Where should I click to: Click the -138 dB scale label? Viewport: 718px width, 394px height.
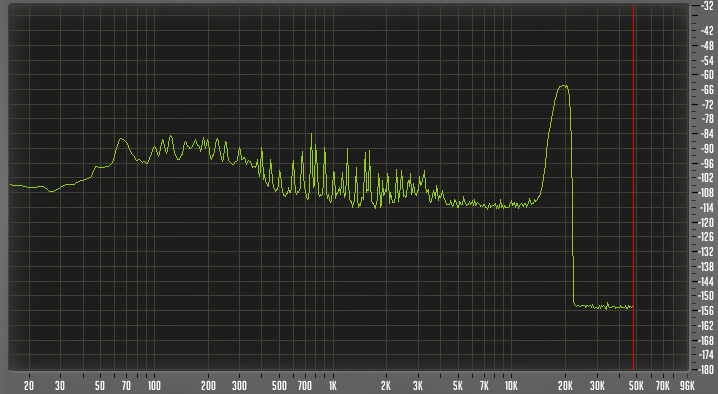pyautogui.click(x=707, y=267)
